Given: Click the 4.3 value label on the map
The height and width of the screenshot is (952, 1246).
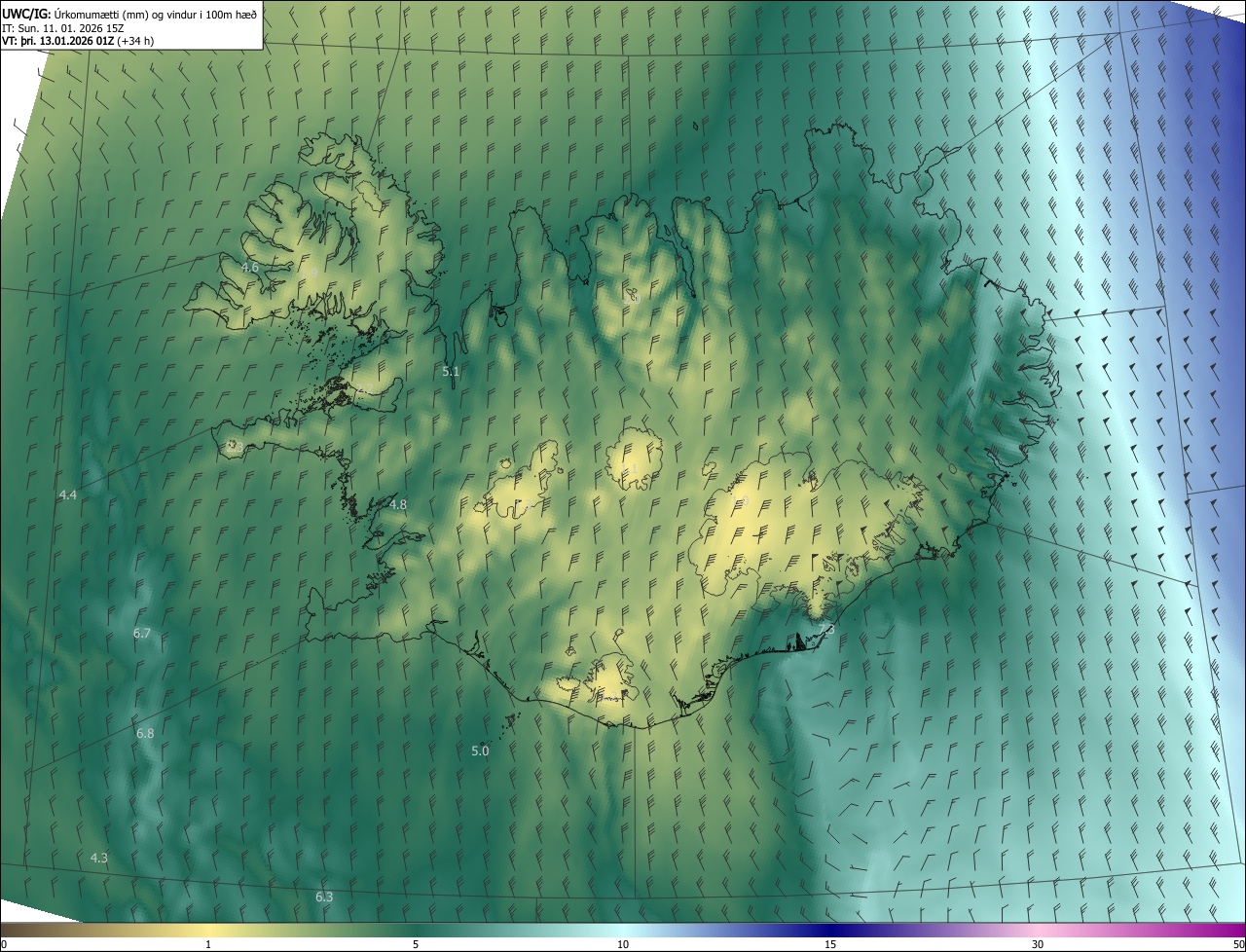Looking at the screenshot, I should [99, 858].
